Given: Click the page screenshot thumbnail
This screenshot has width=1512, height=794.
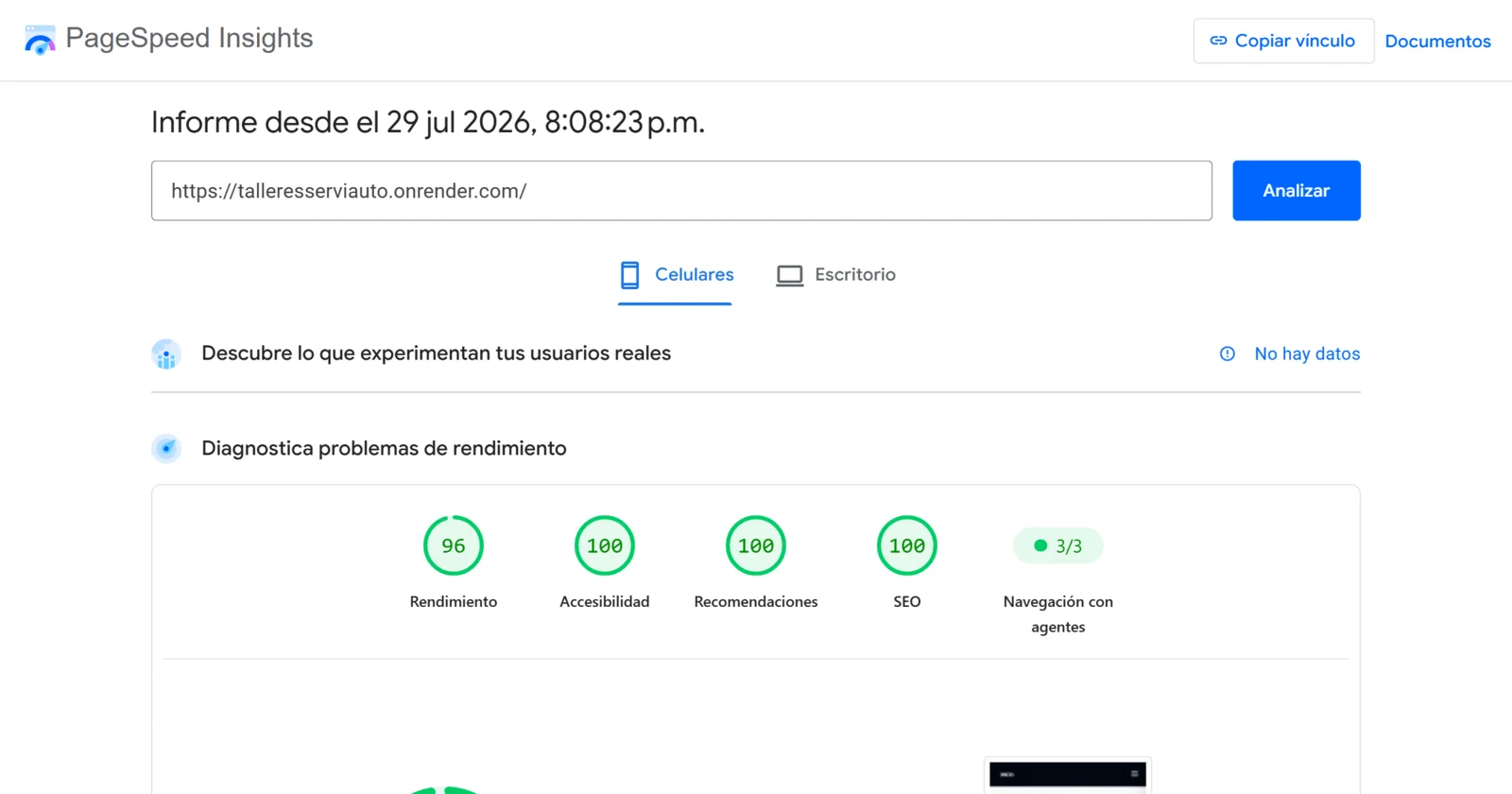Looking at the screenshot, I should 1068,776.
